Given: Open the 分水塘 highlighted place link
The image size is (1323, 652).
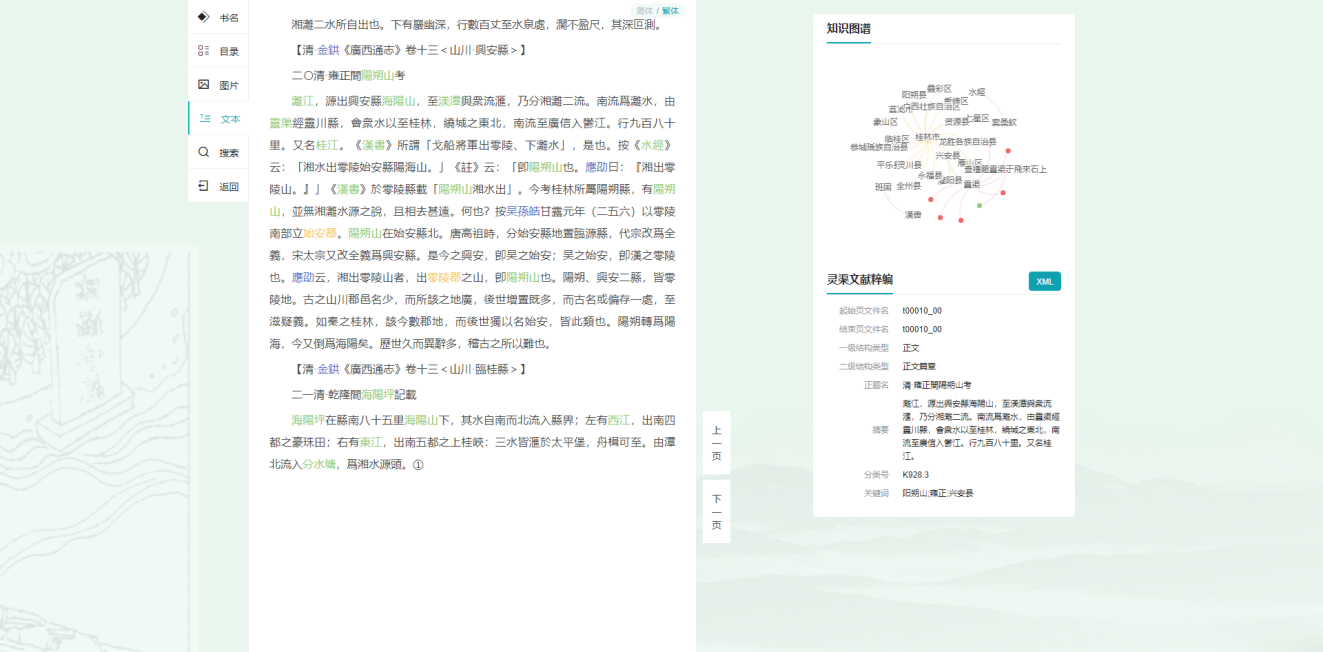Looking at the screenshot, I should point(320,465).
